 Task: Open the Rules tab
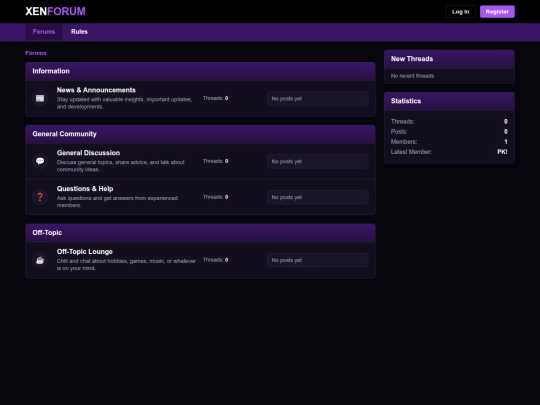(x=79, y=32)
